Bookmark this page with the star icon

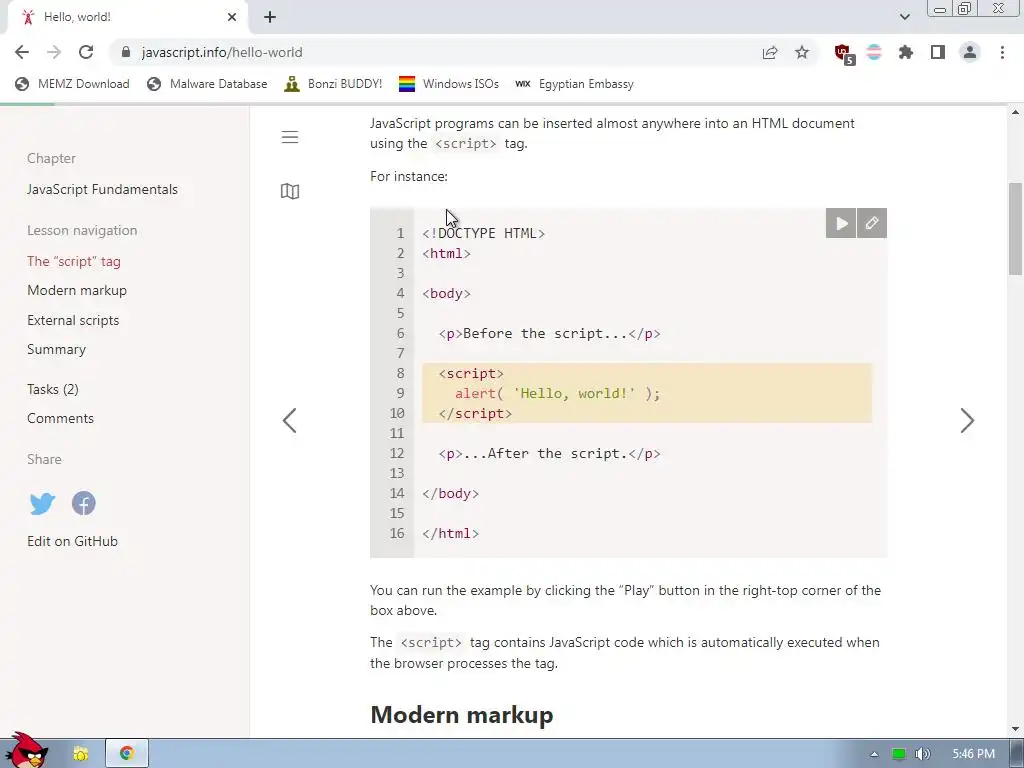pos(802,52)
